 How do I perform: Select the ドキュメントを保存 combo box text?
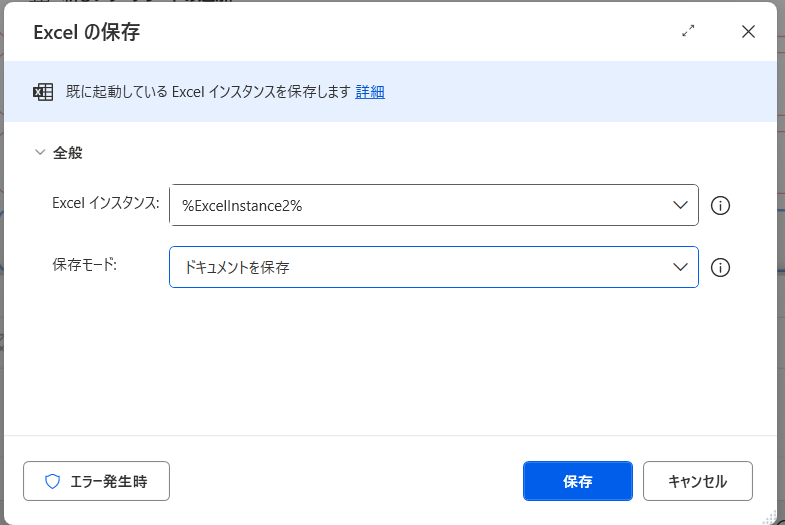click(420, 267)
